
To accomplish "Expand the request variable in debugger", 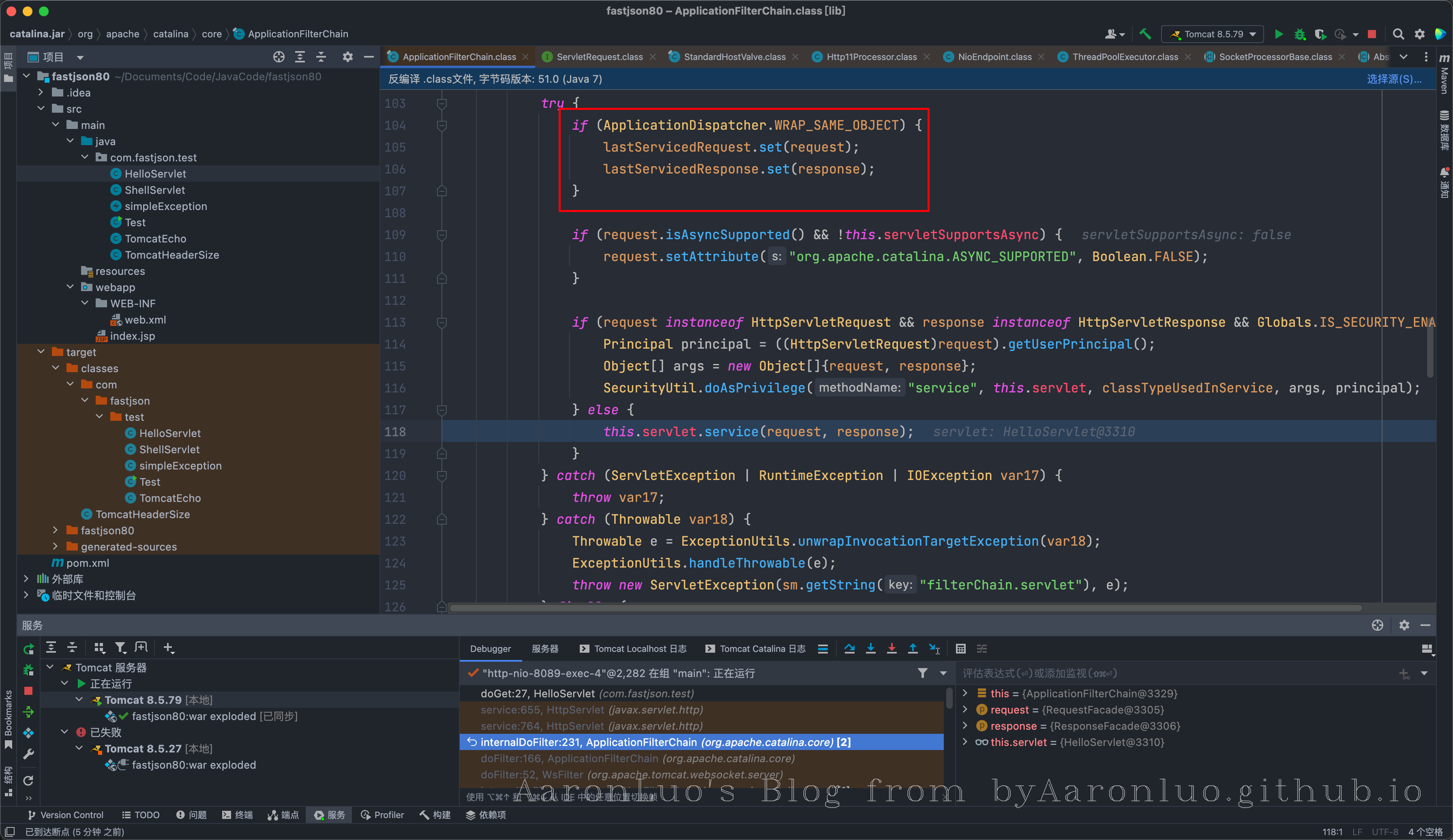I will (x=965, y=709).
